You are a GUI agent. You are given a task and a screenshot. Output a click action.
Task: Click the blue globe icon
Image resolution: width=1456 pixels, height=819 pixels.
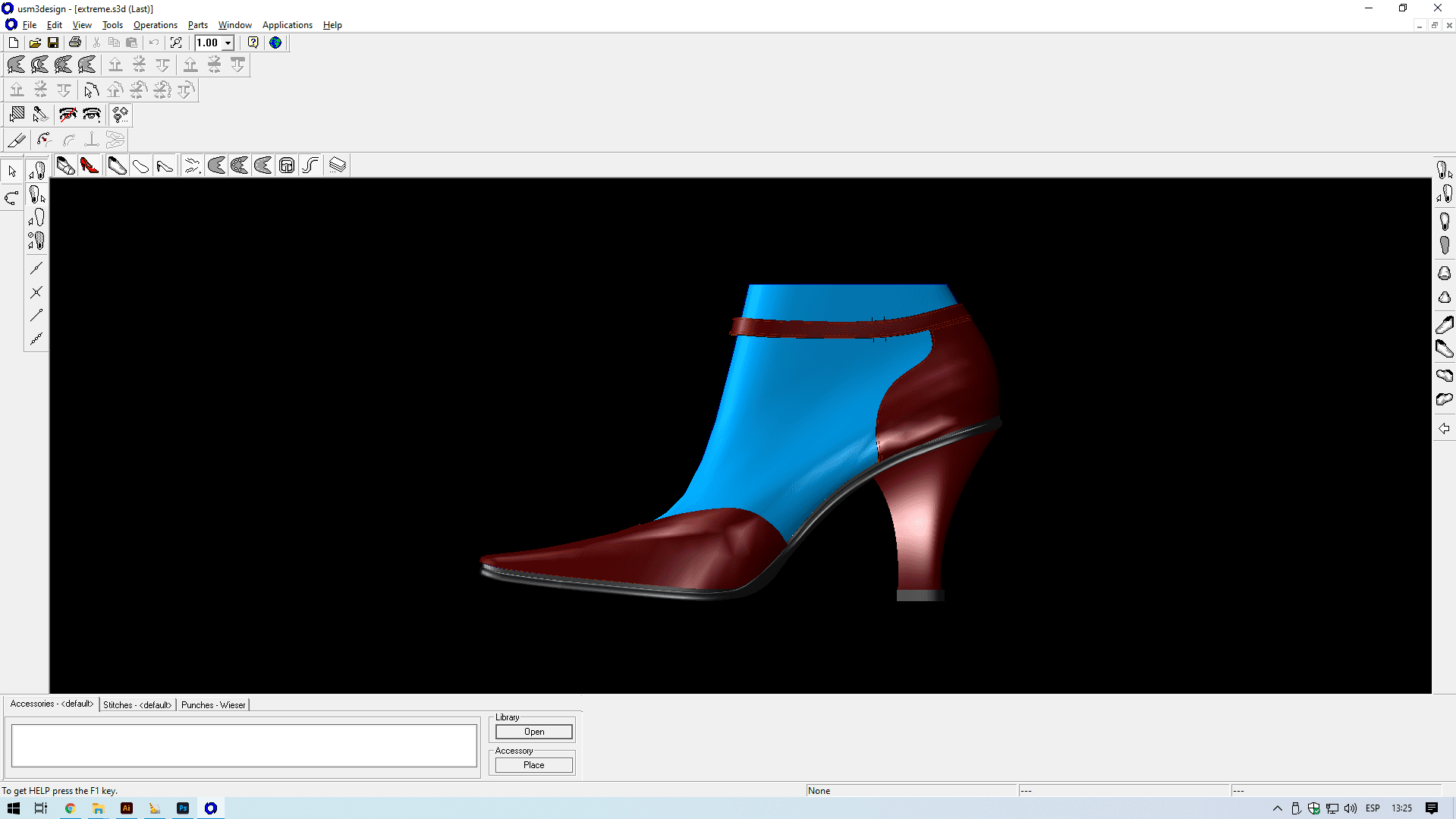pyautogui.click(x=275, y=43)
